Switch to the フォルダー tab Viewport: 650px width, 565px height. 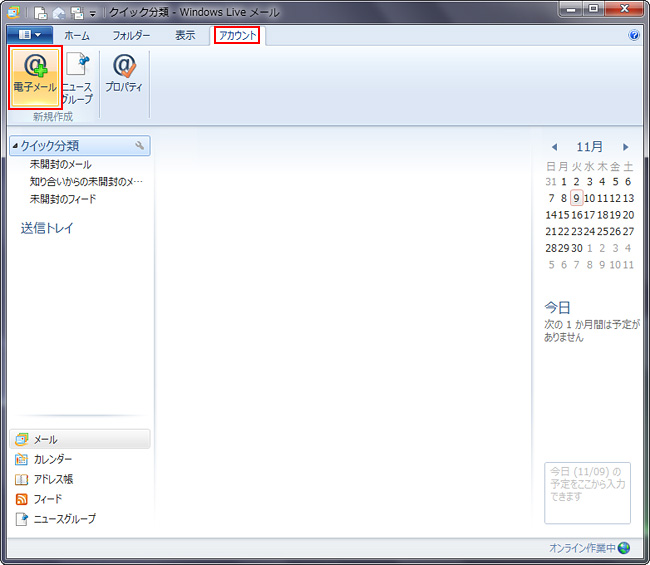pos(131,36)
